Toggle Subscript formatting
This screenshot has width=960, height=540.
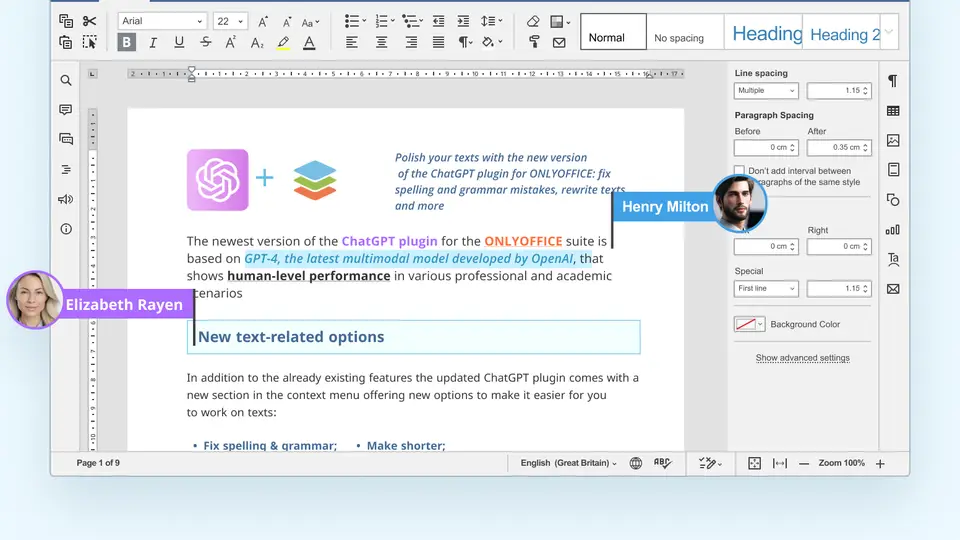point(257,42)
